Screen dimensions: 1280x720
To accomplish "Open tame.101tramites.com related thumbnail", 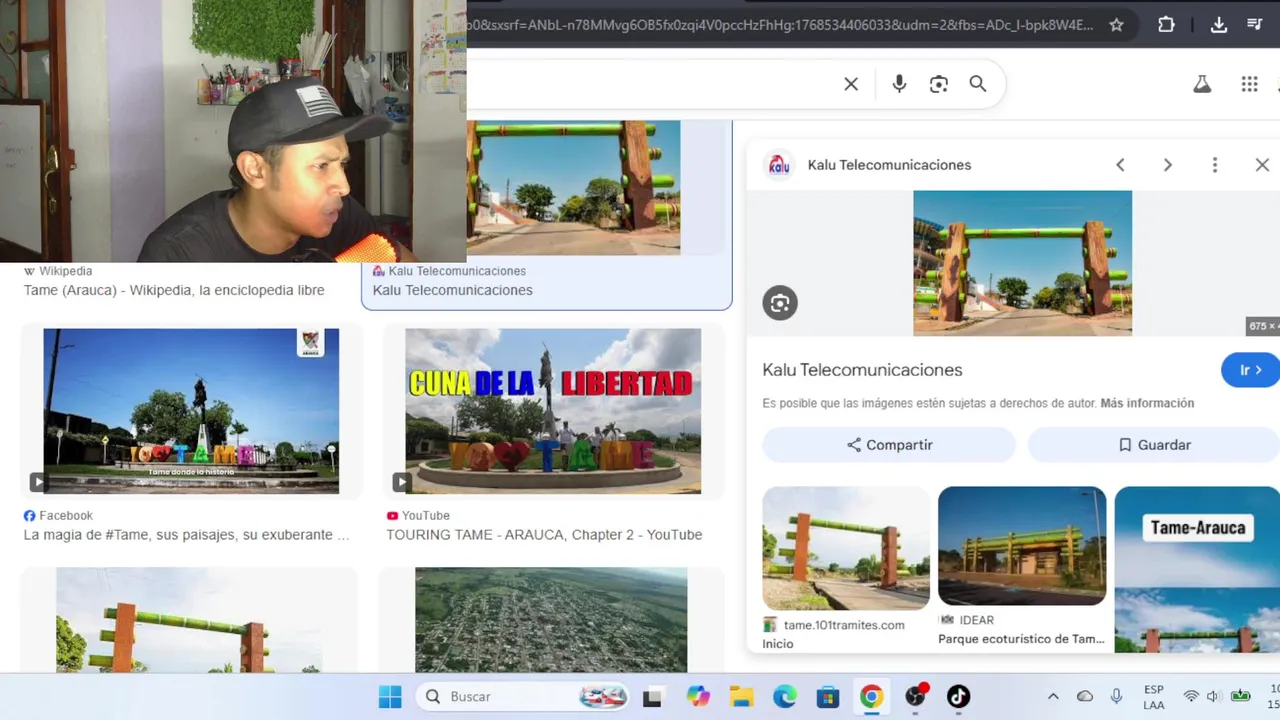I will [846, 548].
